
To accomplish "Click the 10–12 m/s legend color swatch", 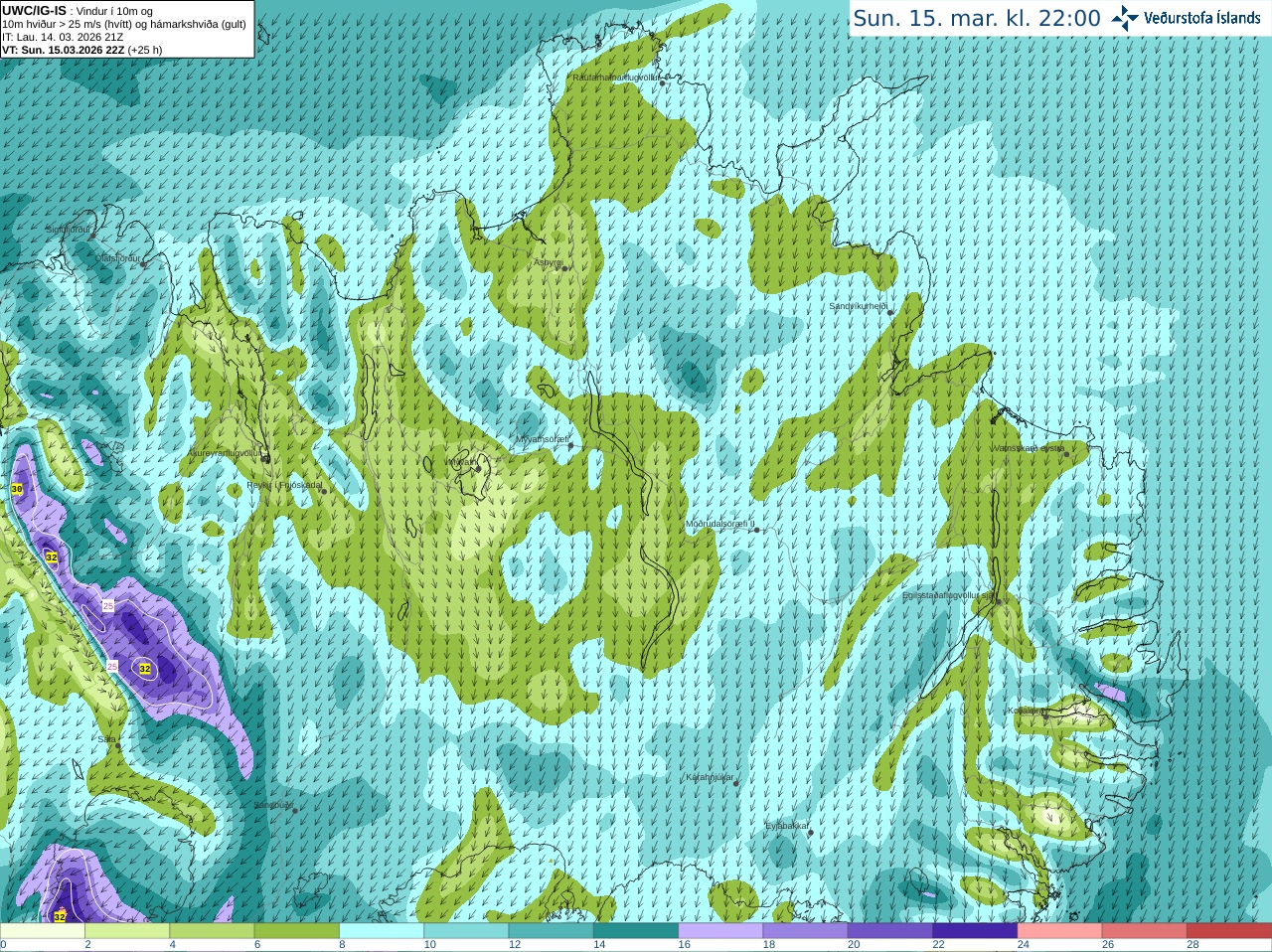I will [466, 931].
